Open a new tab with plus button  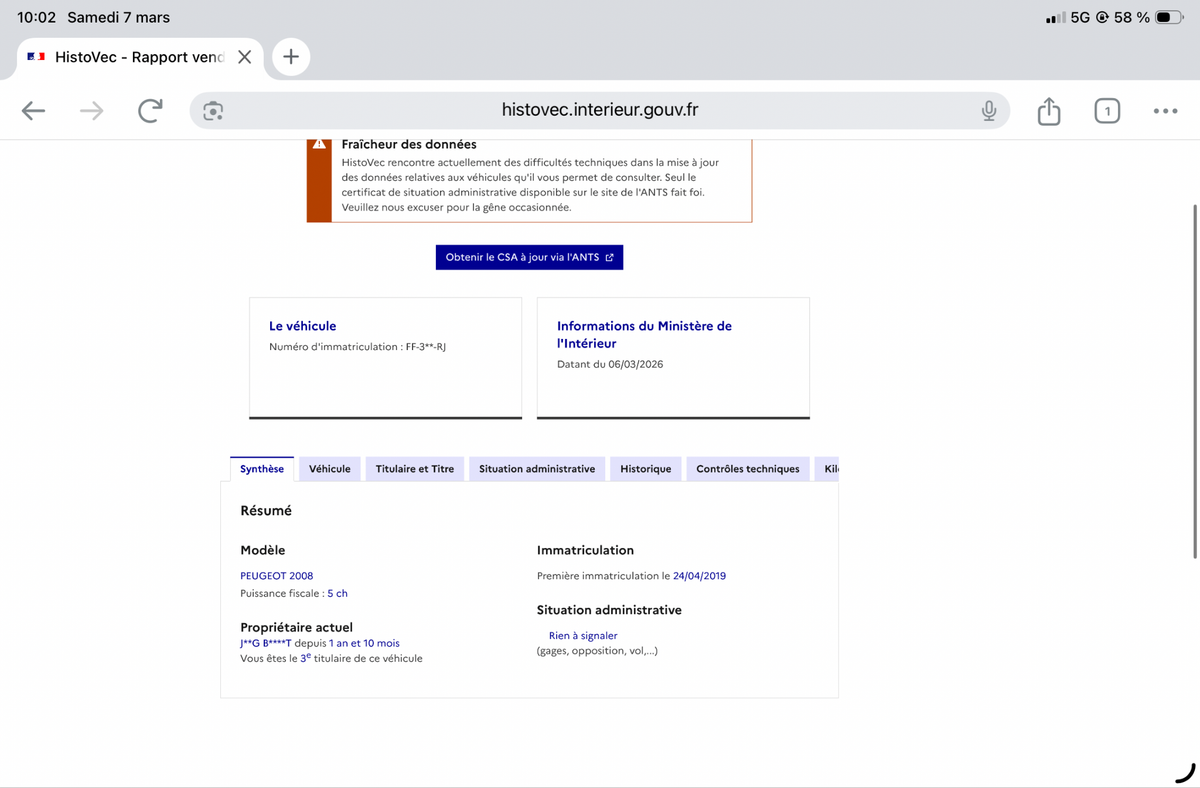click(x=290, y=57)
